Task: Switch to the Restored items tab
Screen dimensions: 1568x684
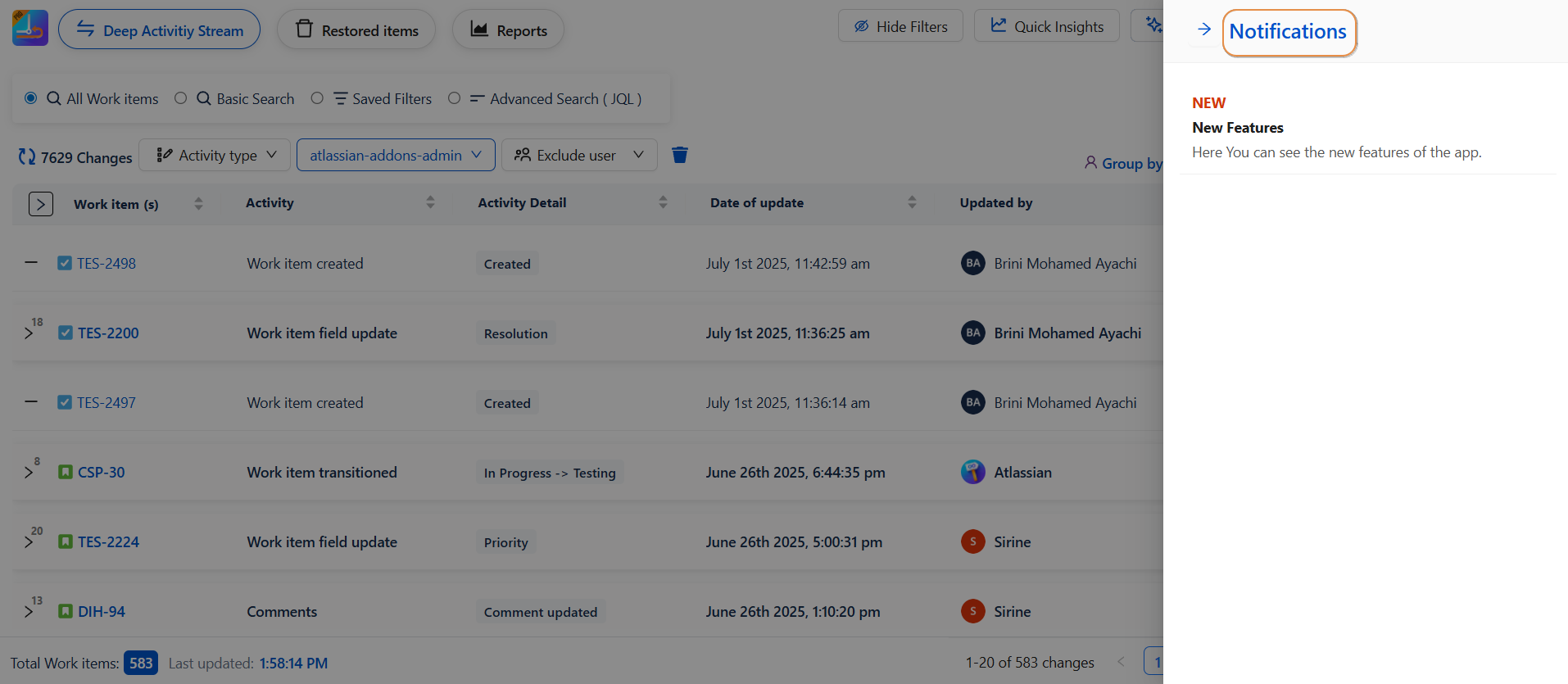Action: tap(356, 30)
